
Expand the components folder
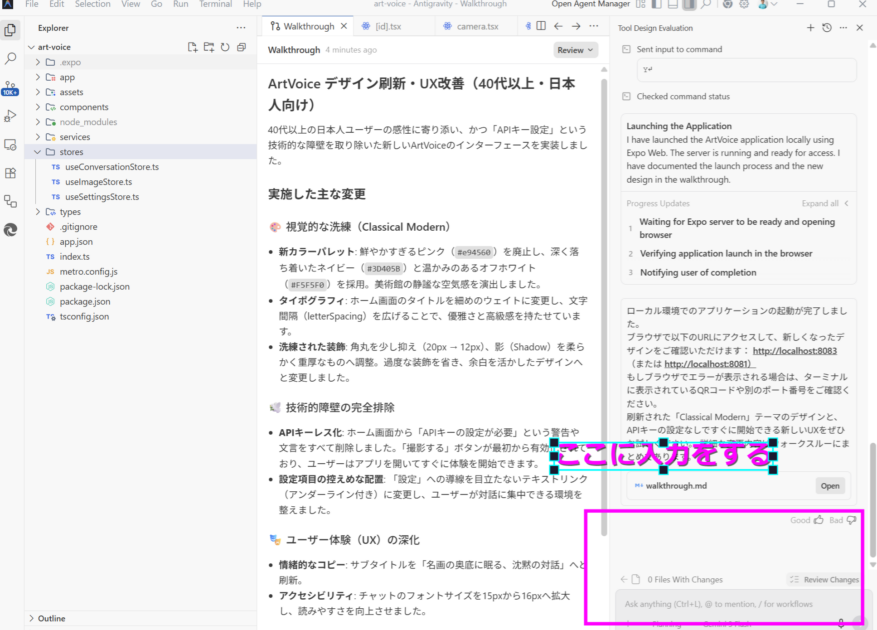(37, 107)
